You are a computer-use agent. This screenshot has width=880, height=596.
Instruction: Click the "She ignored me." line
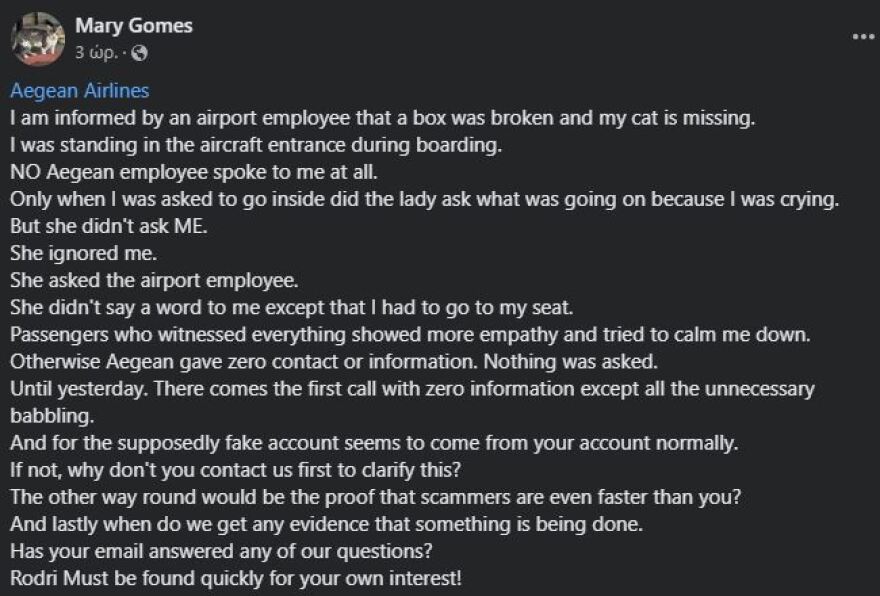pyautogui.click(x=77, y=253)
